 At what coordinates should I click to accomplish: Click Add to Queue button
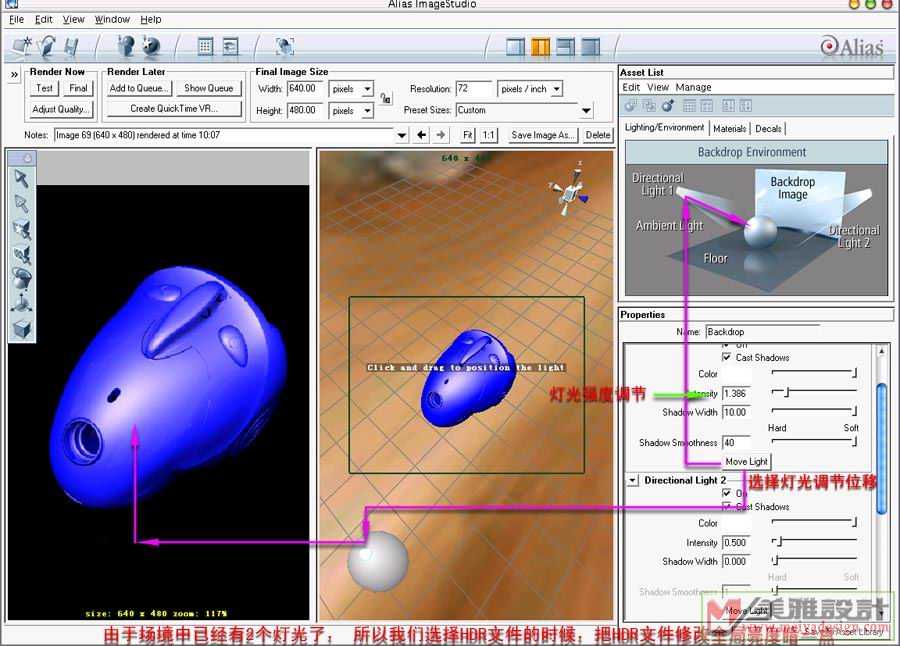click(x=139, y=88)
